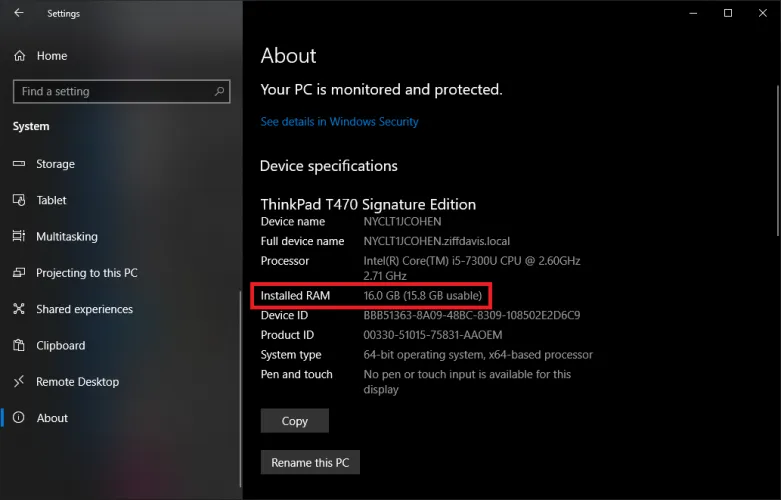The image size is (781, 500).
Task: Click Rename this PC button
Action: 310,463
